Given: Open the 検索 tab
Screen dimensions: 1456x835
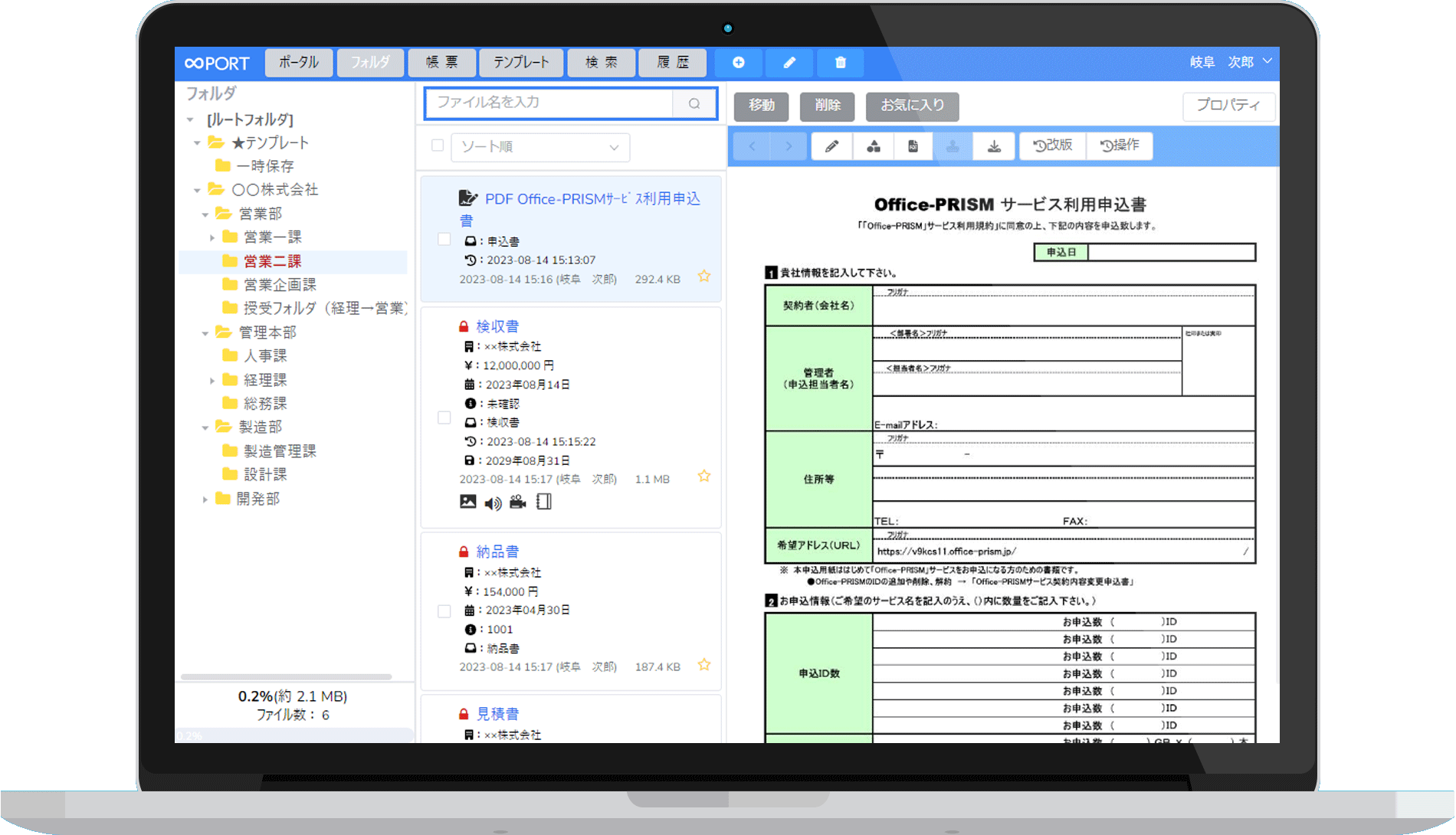Looking at the screenshot, I should [602, 63].
